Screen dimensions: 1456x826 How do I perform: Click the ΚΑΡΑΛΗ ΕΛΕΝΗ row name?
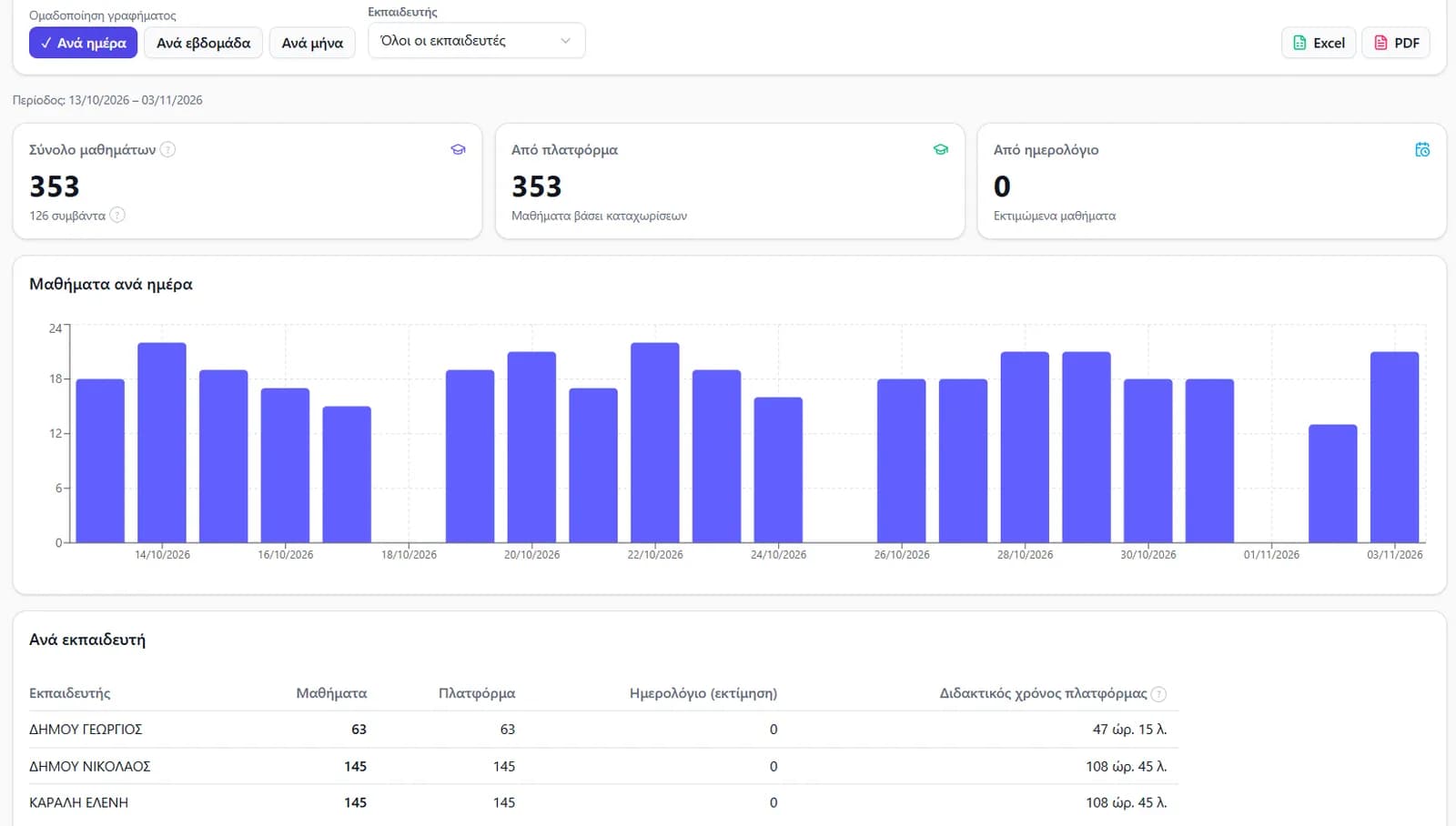pyautogui.click(x=79, y=803)
